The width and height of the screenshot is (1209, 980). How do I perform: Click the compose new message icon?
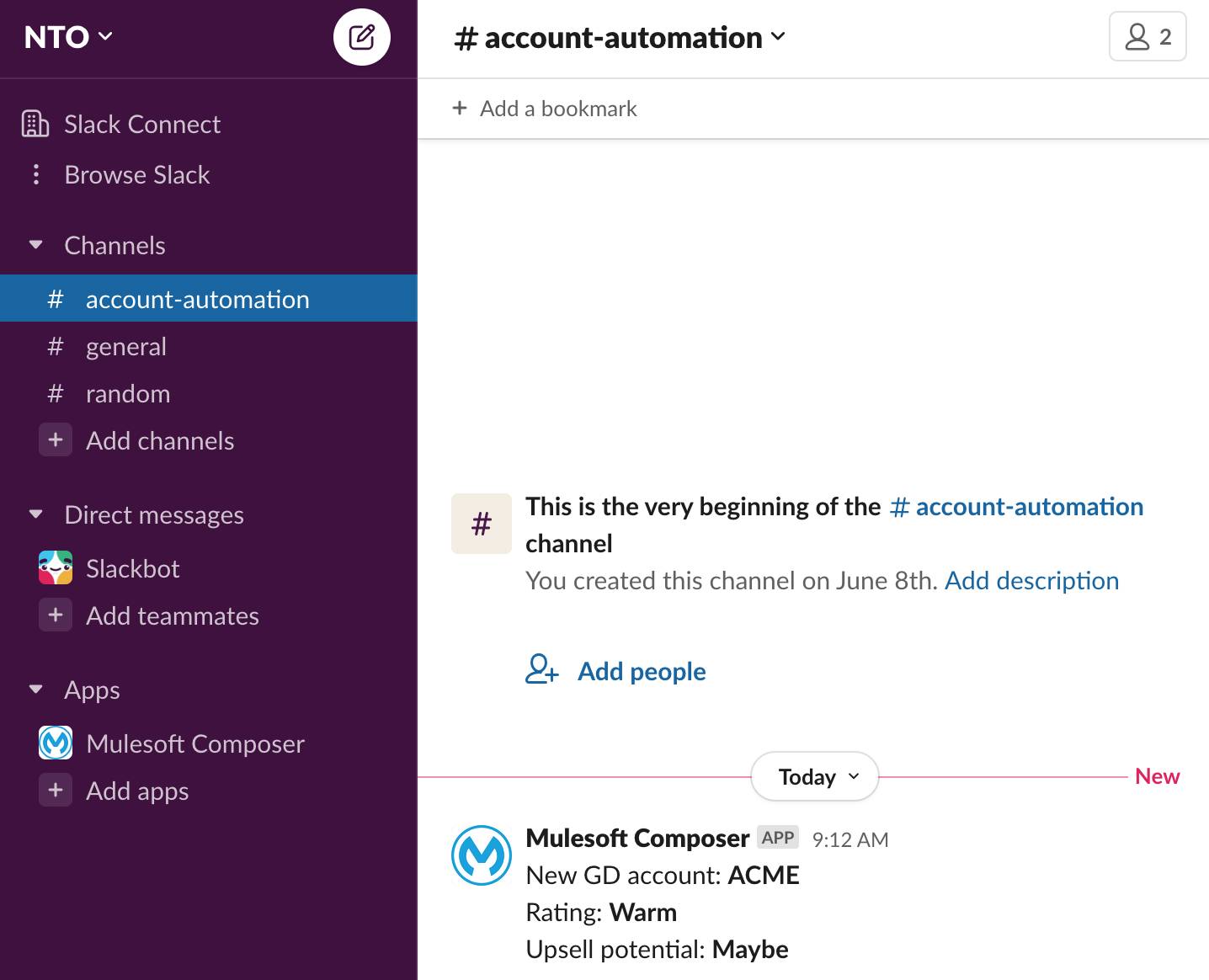tap(362, 37)
